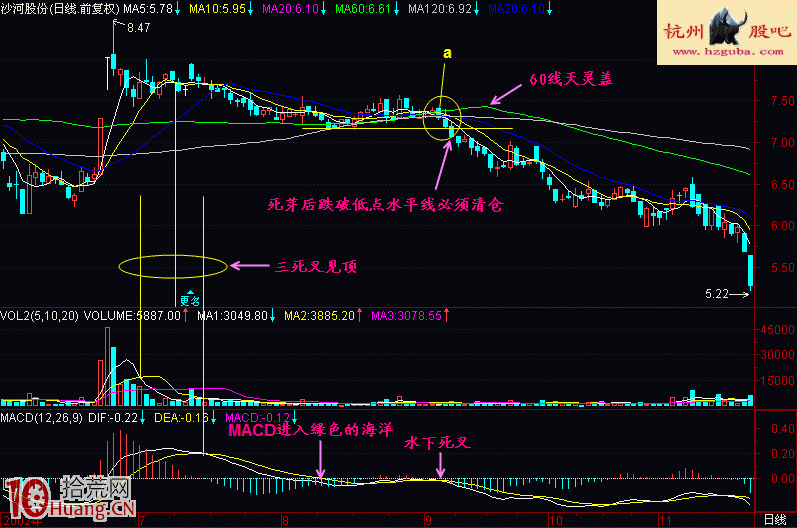Image resolution: width=797 pixels, height=528 pixels.
Task: Select the MA120:6.92 indicator label
Action: pos(440,9)
